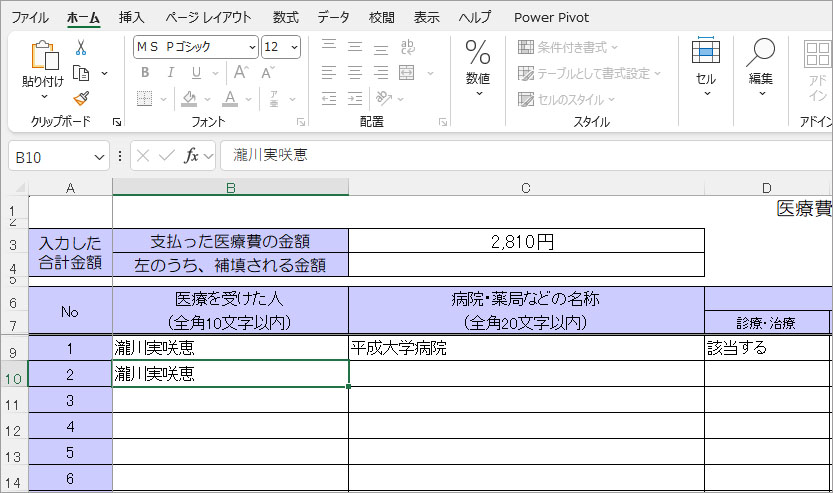Decrease indent
Image resolution: width=833 pixels, height=493 pixels.
(x=329, y=98)
